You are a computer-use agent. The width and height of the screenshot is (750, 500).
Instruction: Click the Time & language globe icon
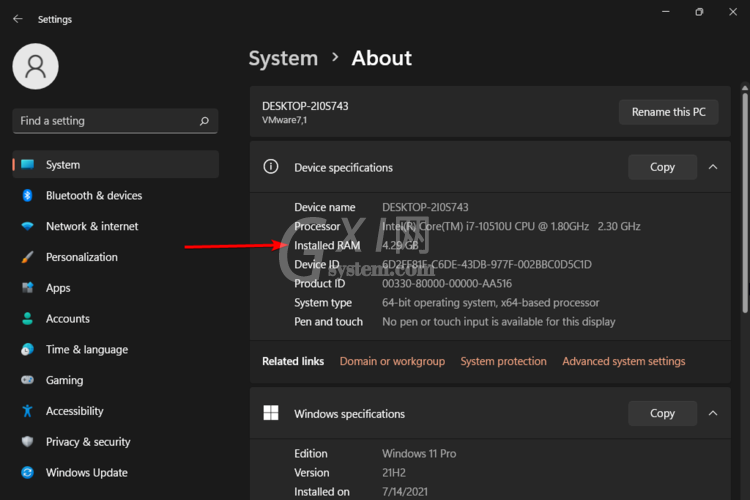(28, 349)
